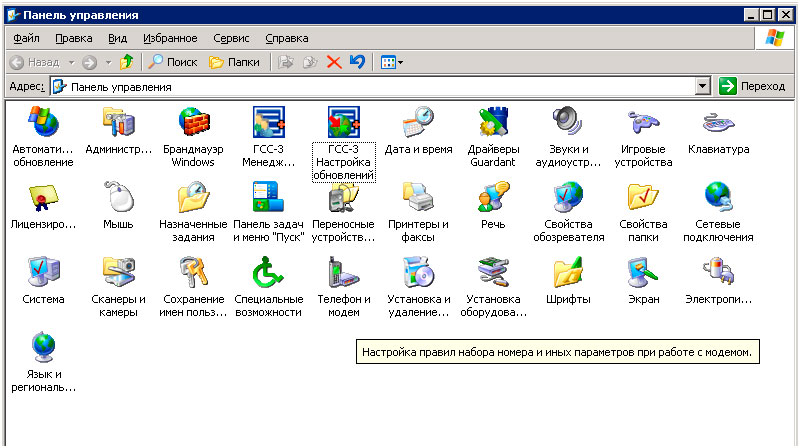Open the Переносные устройства icon
This screenshot has height=448, width=800.
coord(343,197)
